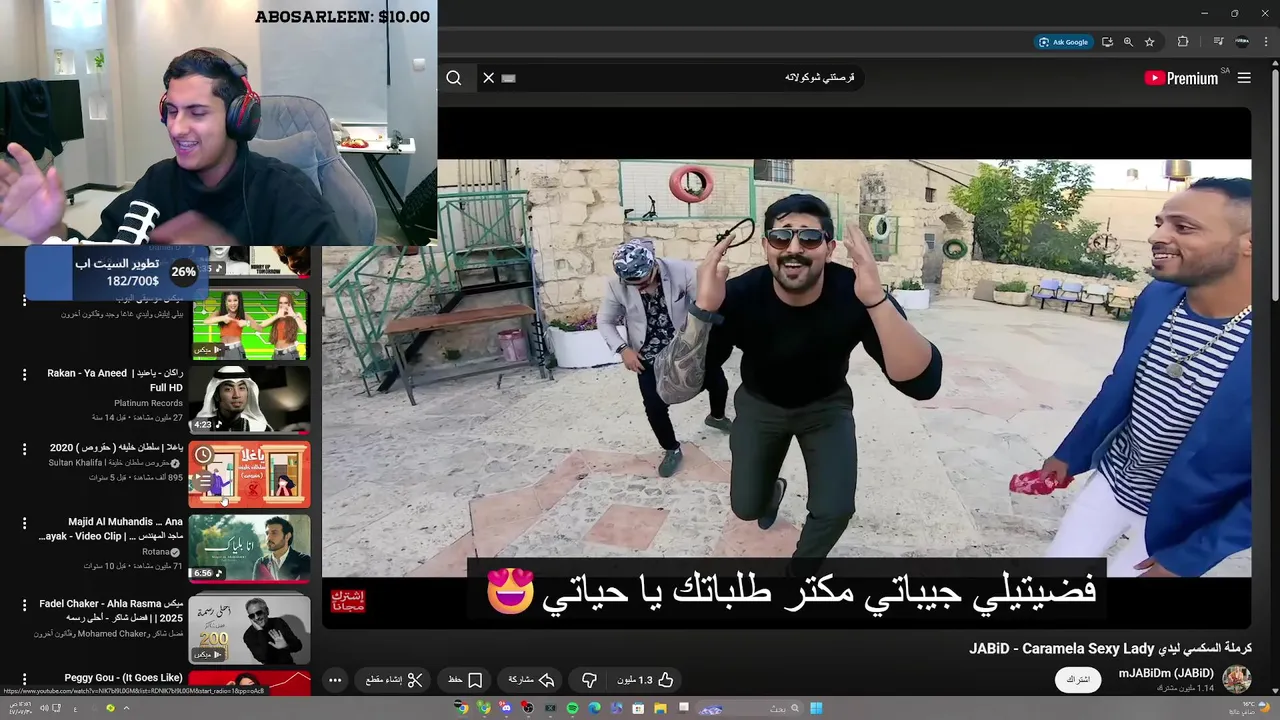Open options menu for Rakan - Ya Aneed

(x=24, y=375)
